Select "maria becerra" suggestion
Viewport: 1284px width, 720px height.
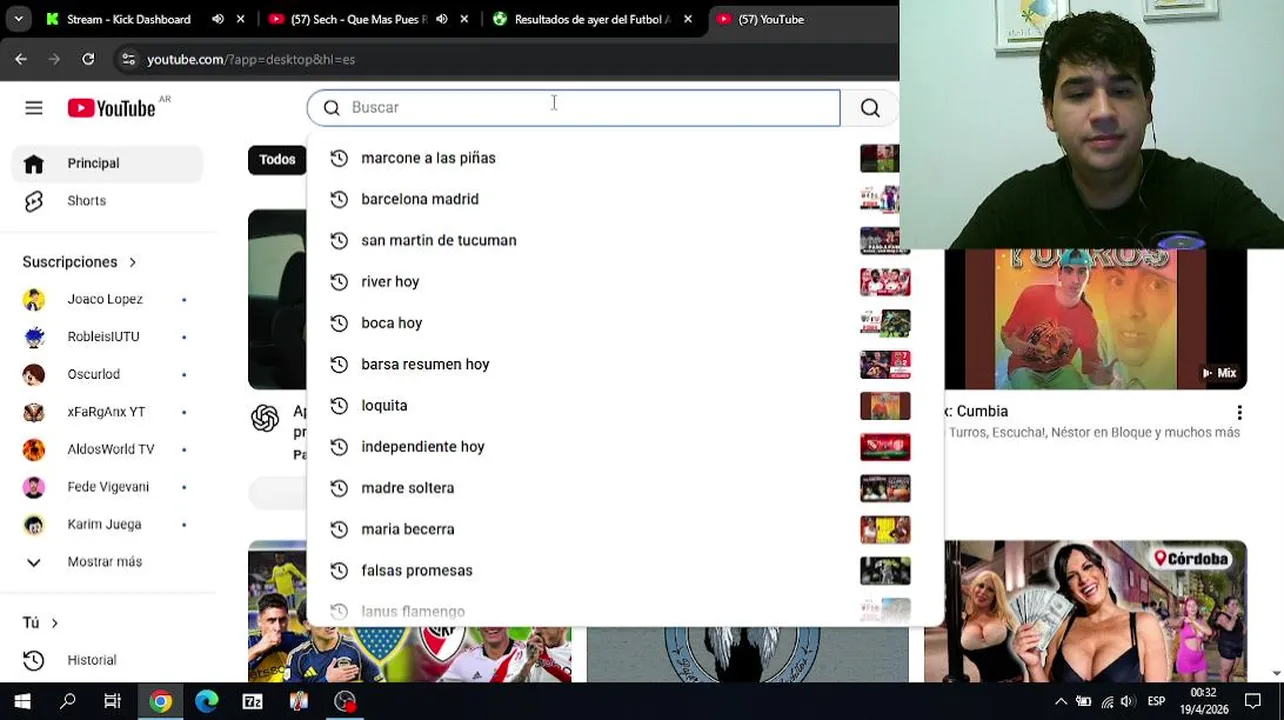pos(408,529)
